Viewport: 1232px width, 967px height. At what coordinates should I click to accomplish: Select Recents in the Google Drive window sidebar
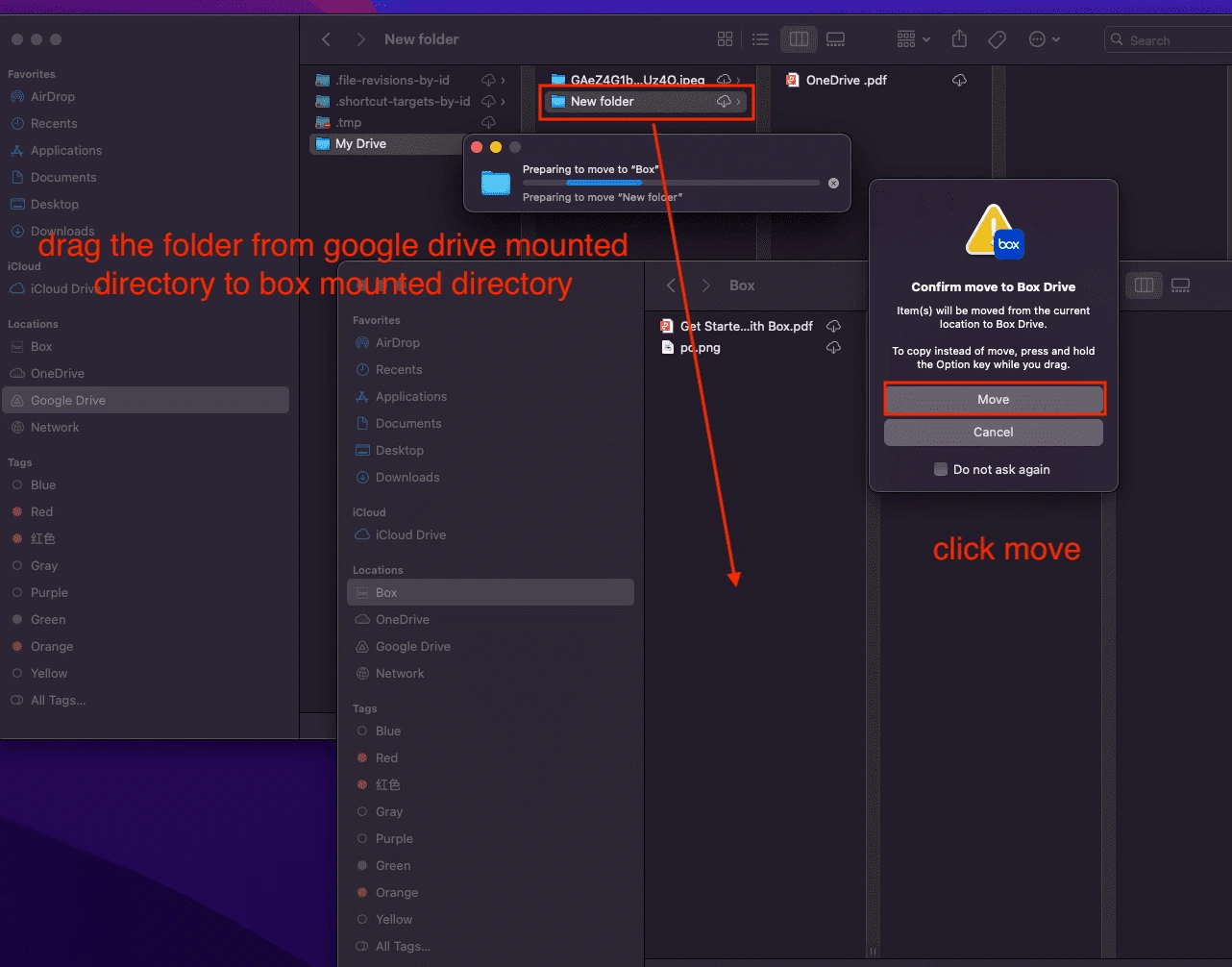53,123
